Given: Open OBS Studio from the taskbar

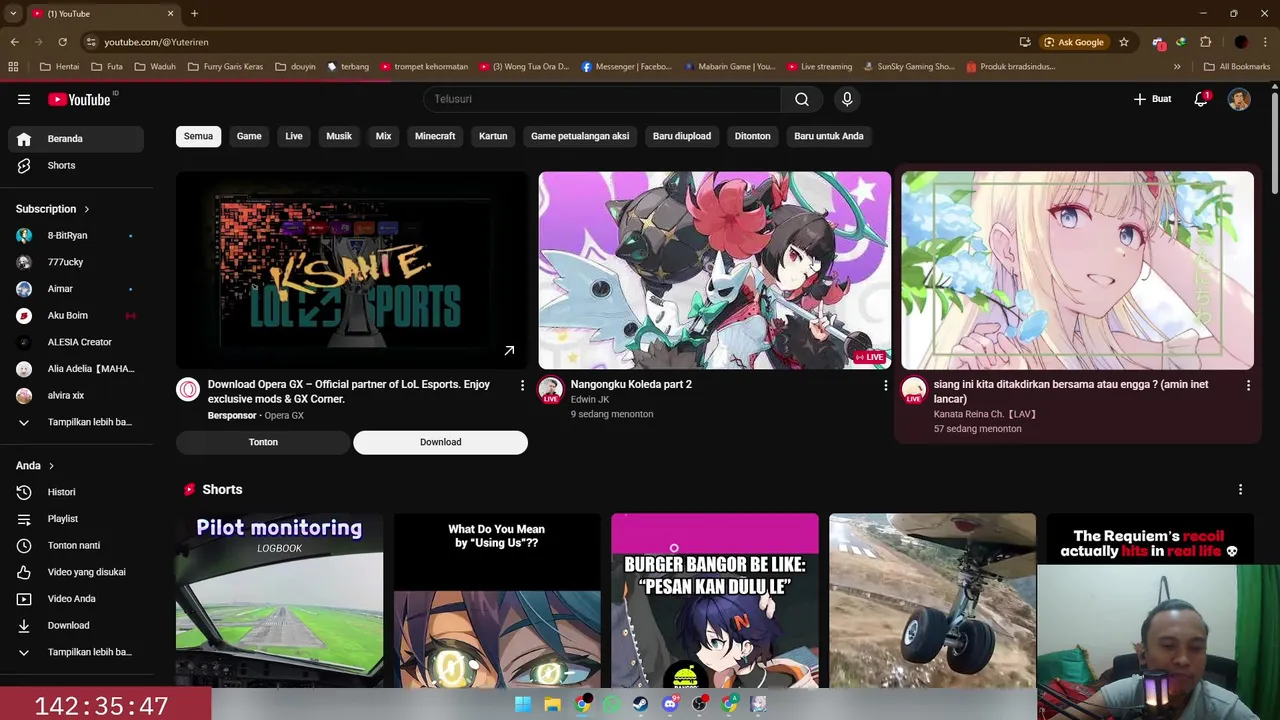Looking at the screenshot, I should point(700,705).
